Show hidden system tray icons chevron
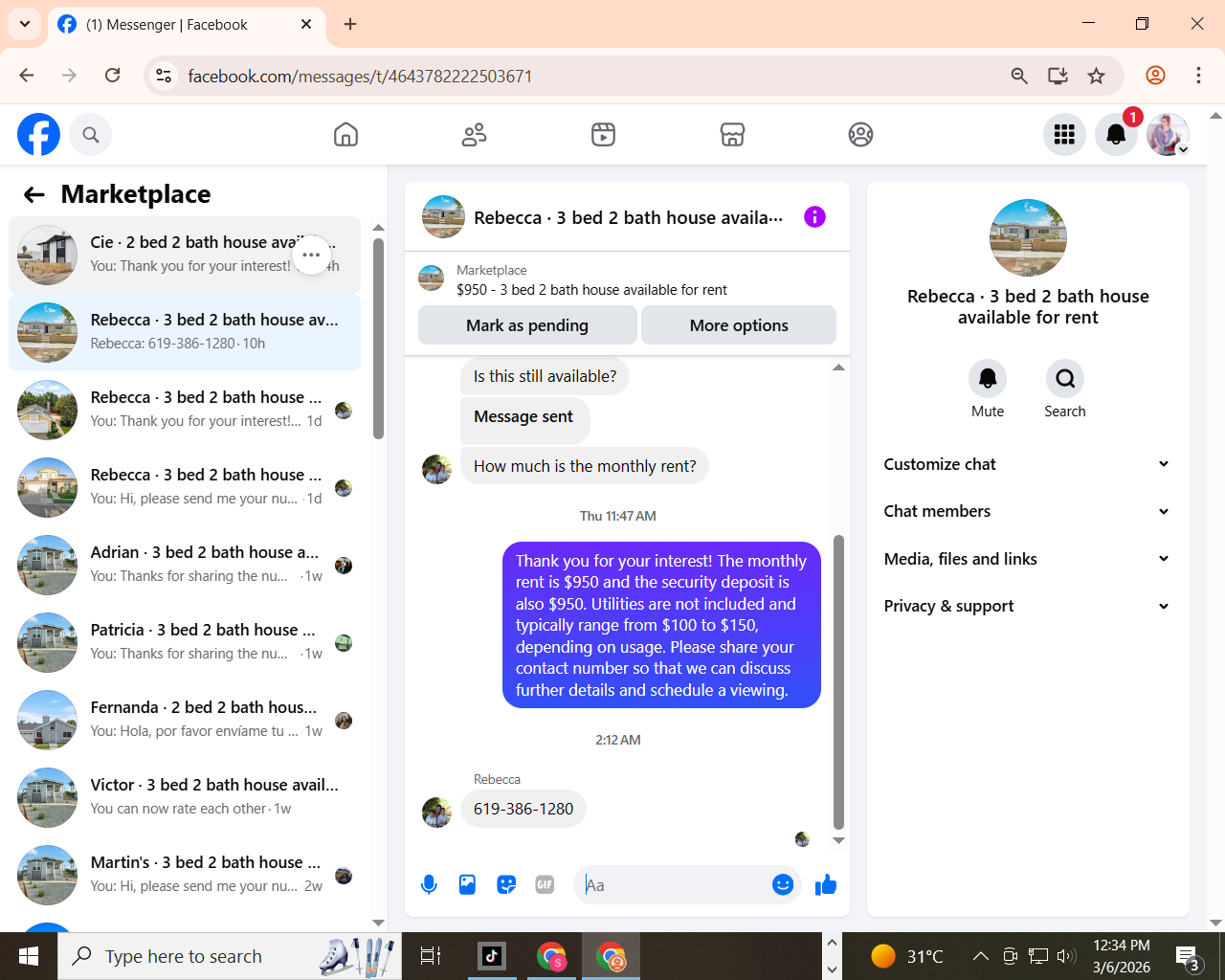The width and height of the screenshot is (1225, 980). (x=980, y=955)
